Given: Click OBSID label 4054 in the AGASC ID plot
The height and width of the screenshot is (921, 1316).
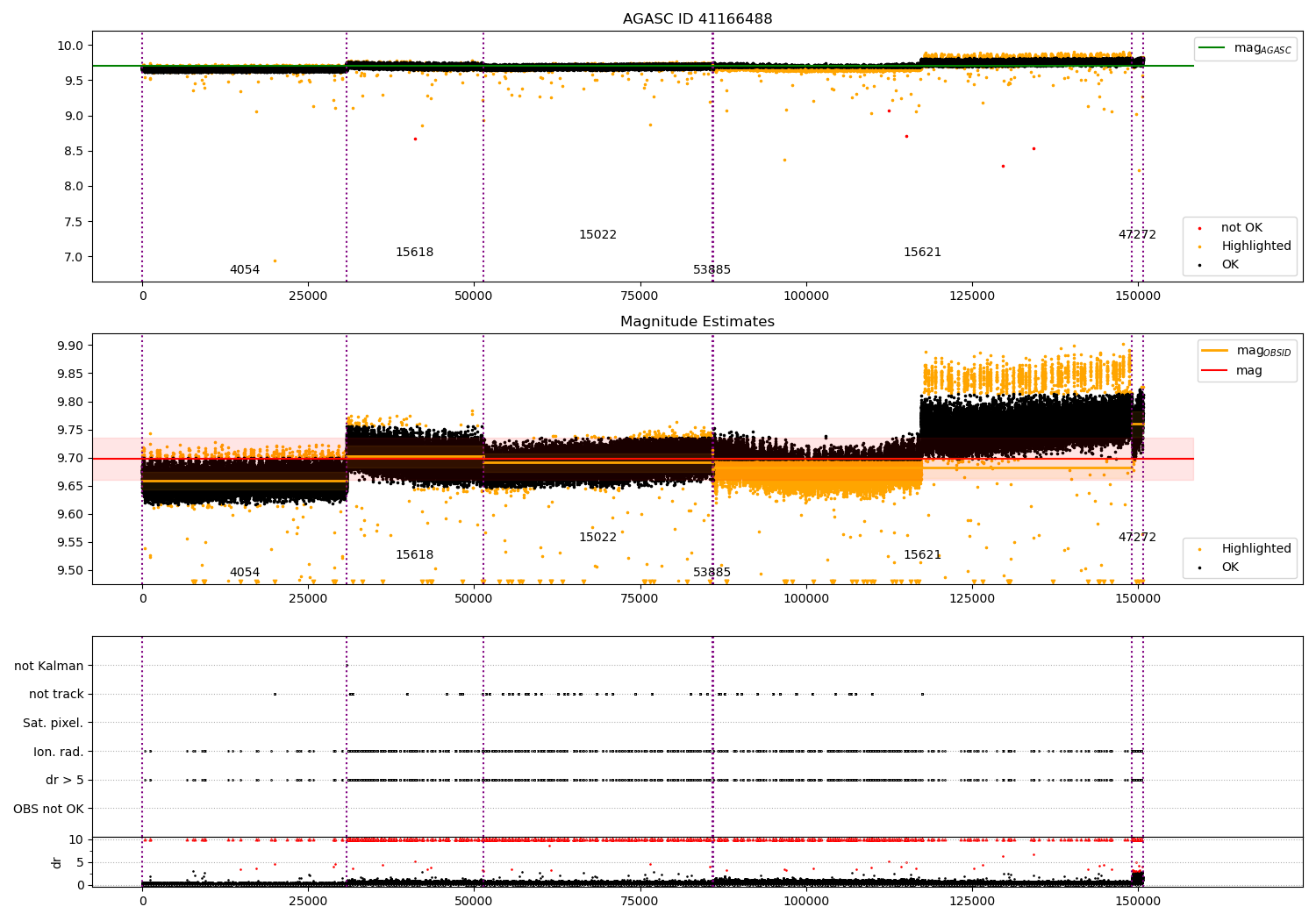Looking at the screenshot, I should click(245, 270).
